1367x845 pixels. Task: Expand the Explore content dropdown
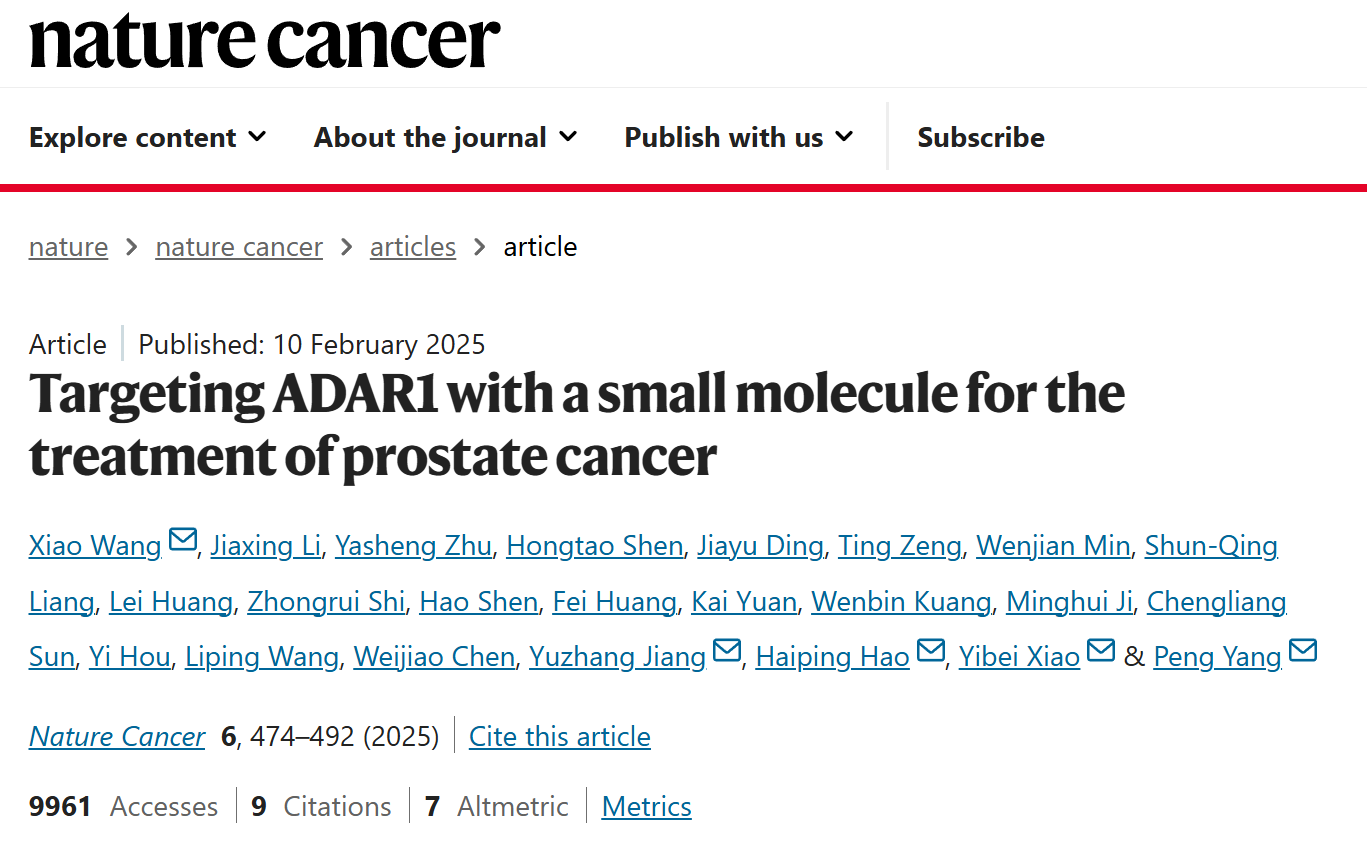point(148,137)
